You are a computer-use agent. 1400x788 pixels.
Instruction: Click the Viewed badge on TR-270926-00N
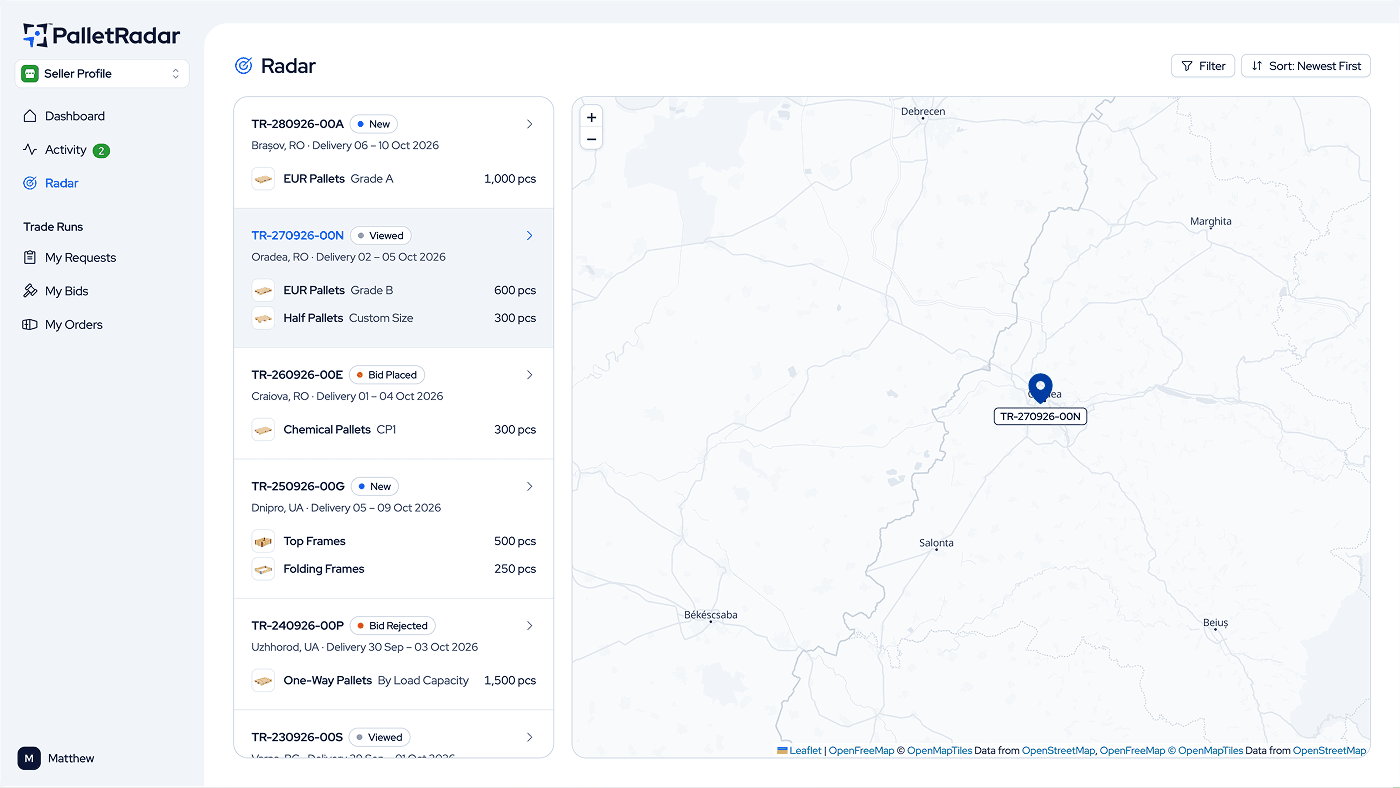point(380,236)
